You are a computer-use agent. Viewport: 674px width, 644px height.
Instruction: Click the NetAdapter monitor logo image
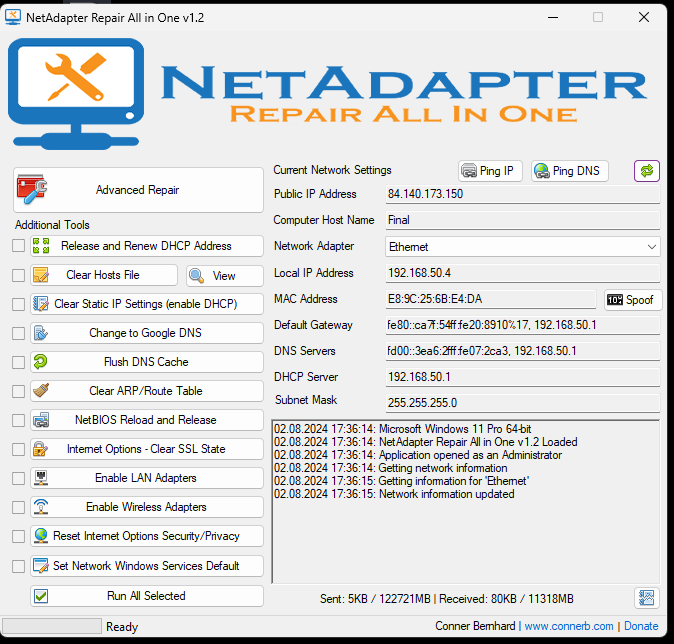[x=76, y=94]
